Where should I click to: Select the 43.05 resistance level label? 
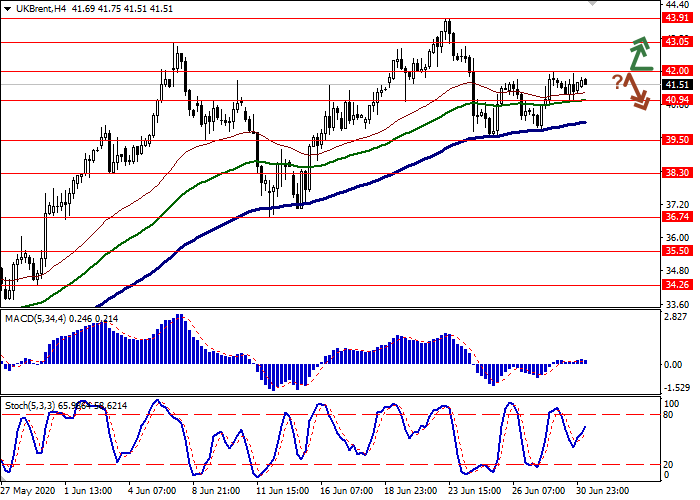tap(678, 42)
